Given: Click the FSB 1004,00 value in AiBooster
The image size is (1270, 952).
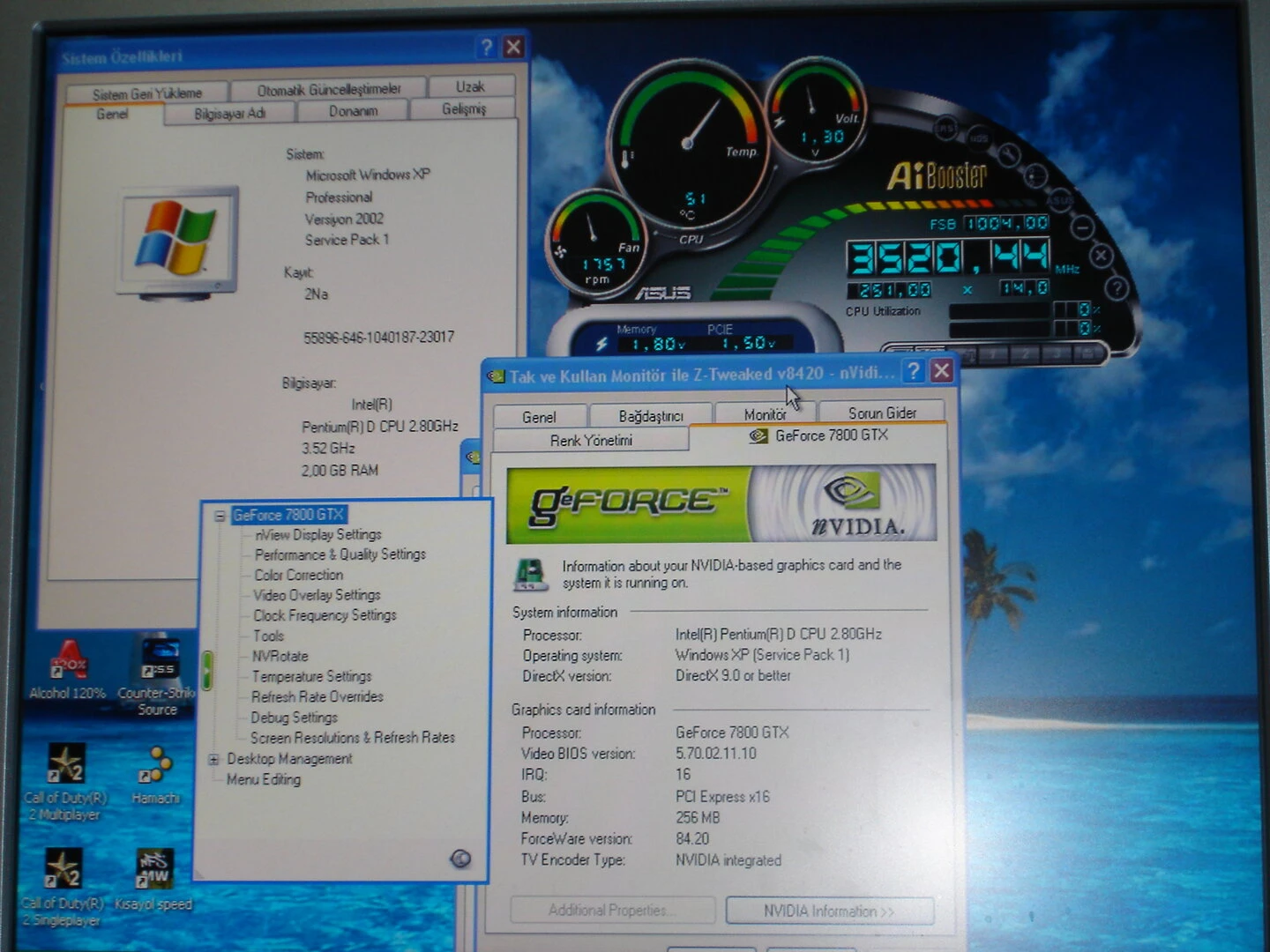Looking at the screenshot, I should pos(1006,223).
